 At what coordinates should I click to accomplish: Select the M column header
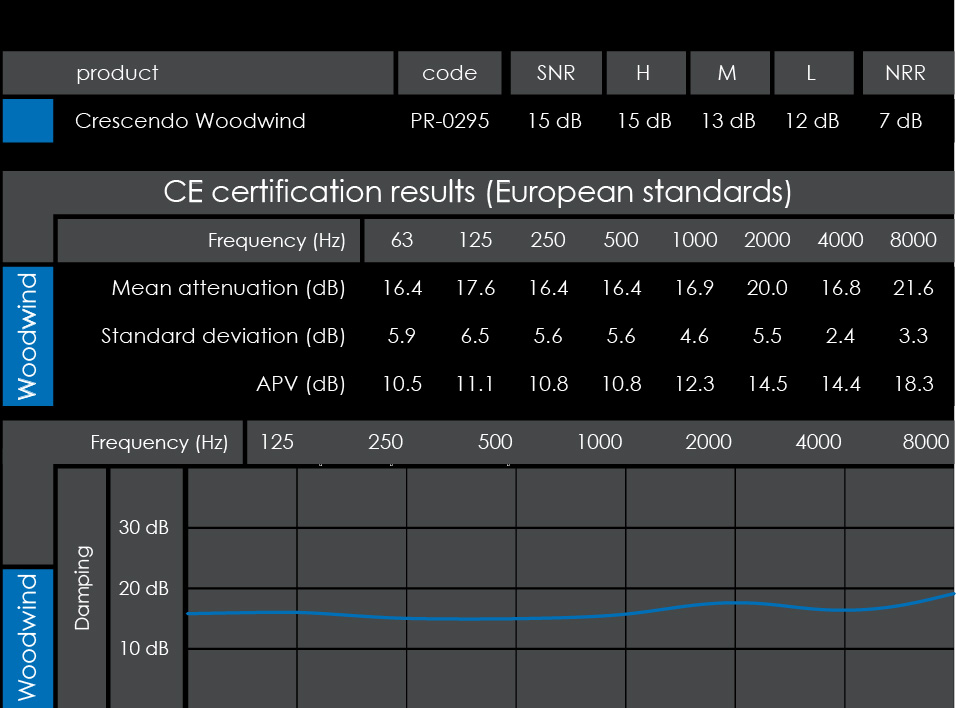tap(730, 73)
